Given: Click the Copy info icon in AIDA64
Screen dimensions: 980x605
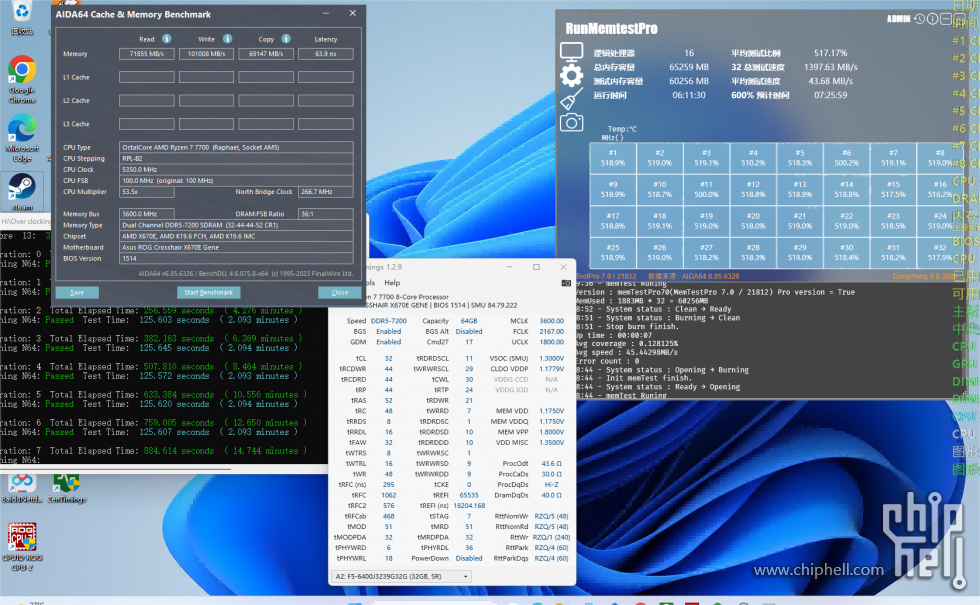Looking at the screenshot, I should (x=286, y=39).
